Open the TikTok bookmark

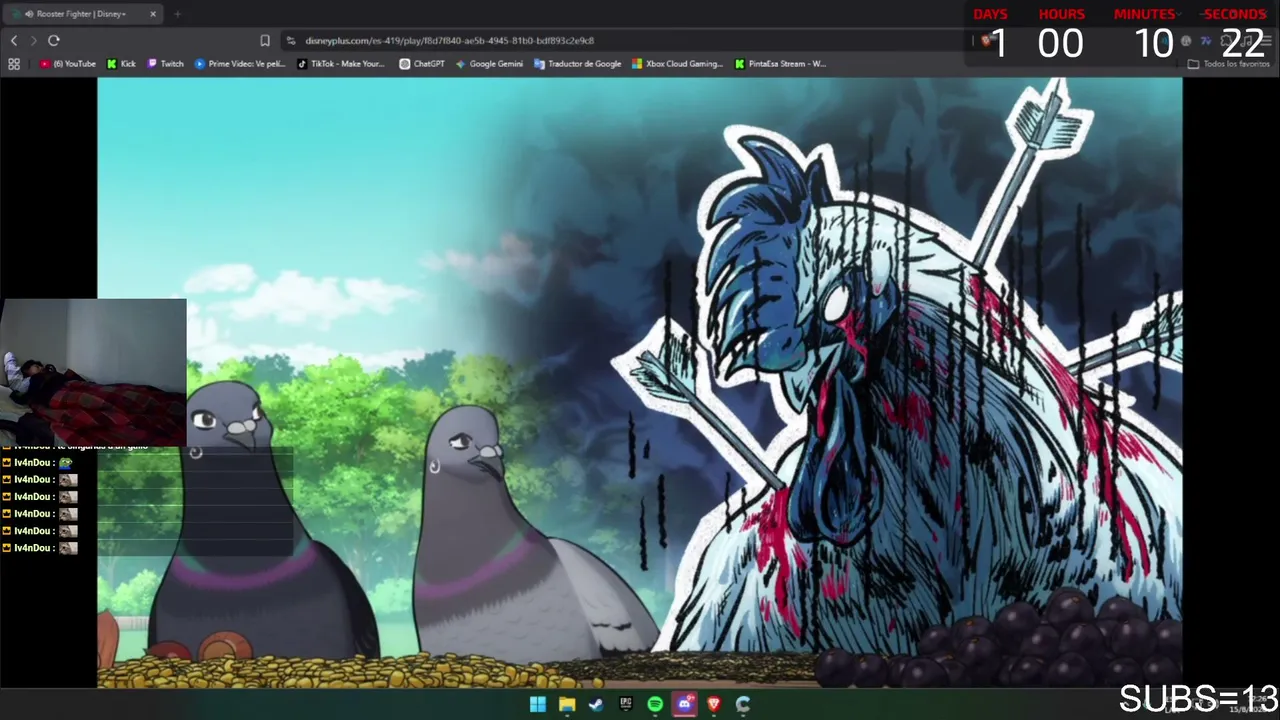pyautogui.click(x=341, y=64)
